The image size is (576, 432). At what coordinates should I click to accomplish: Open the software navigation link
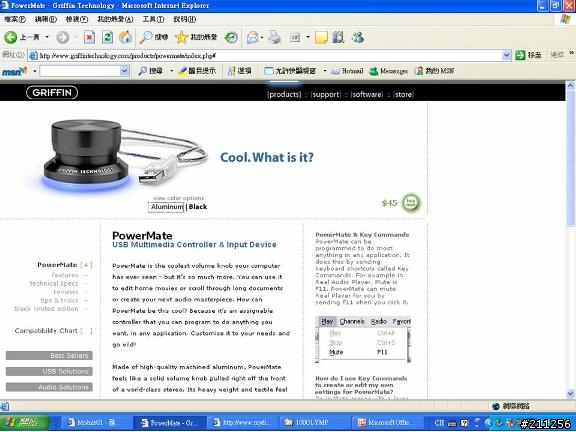367,94
